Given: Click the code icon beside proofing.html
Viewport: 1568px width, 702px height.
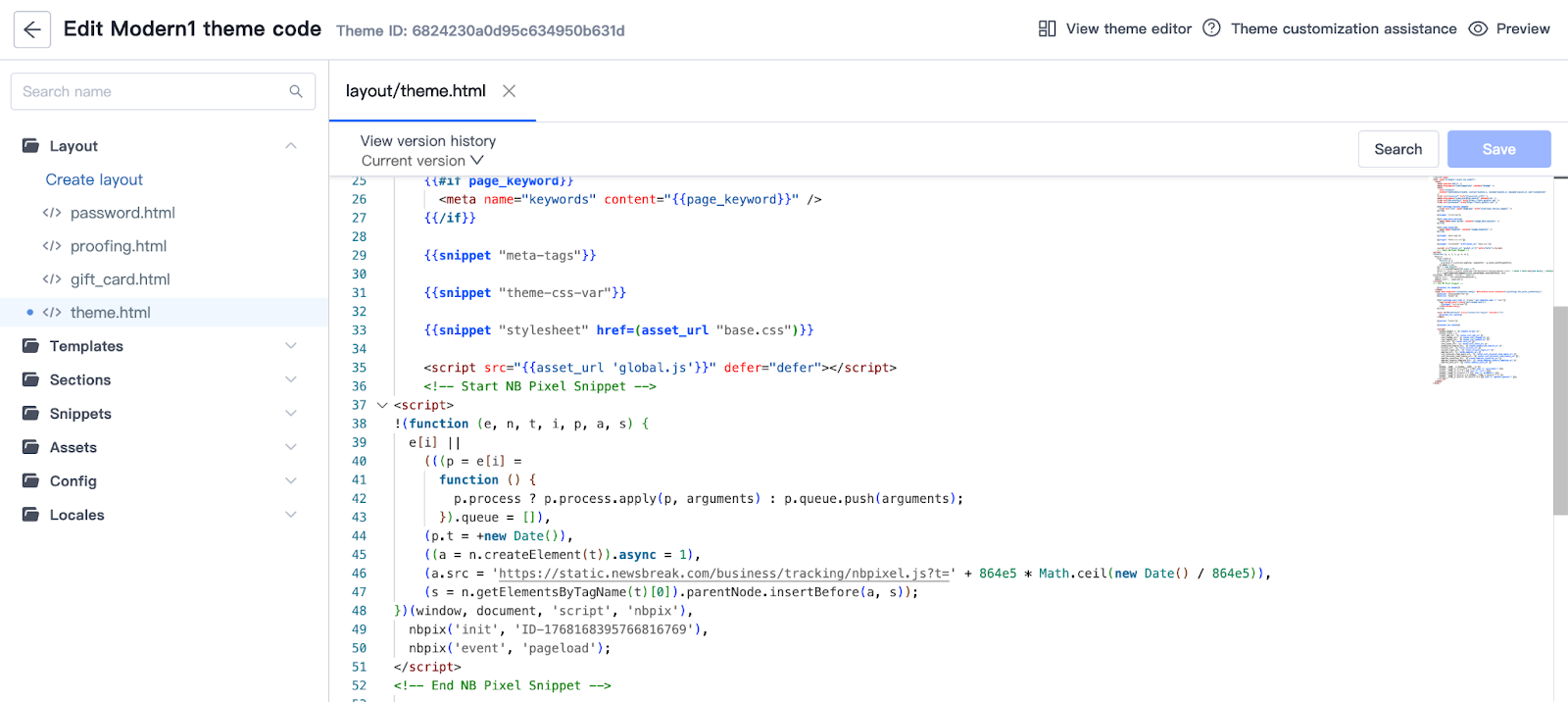Looking at the screenshot, I should click(x=52, y=246).
